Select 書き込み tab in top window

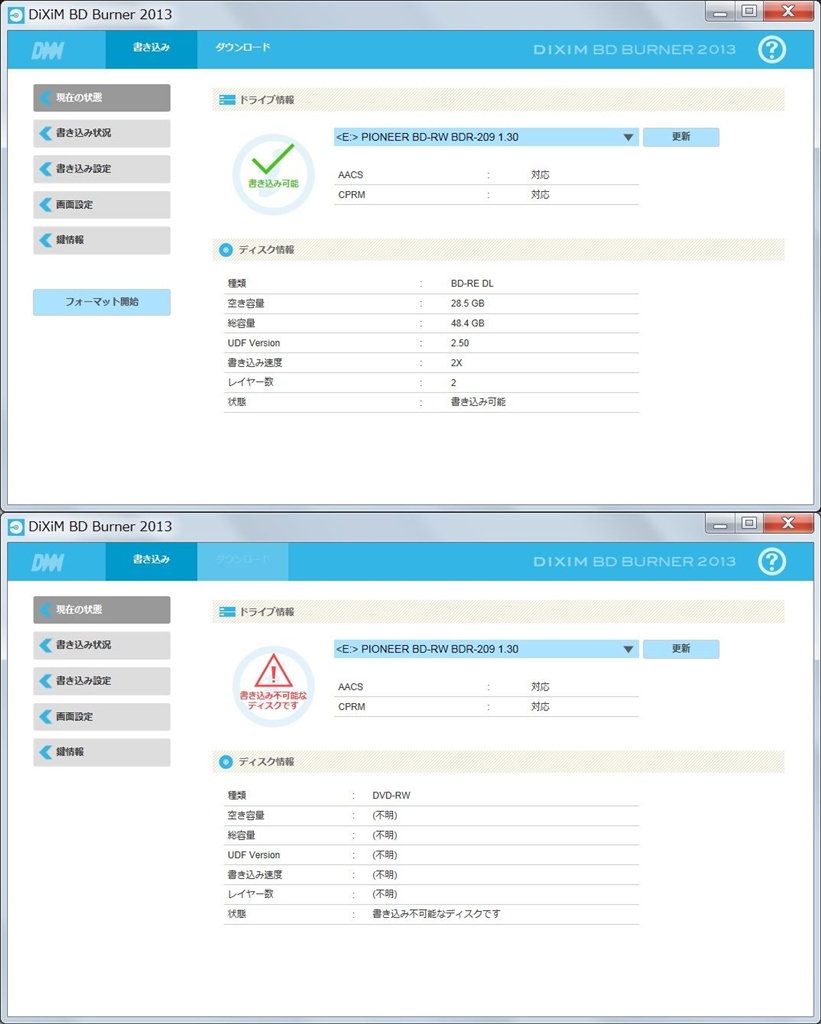[x=152, y=48]
